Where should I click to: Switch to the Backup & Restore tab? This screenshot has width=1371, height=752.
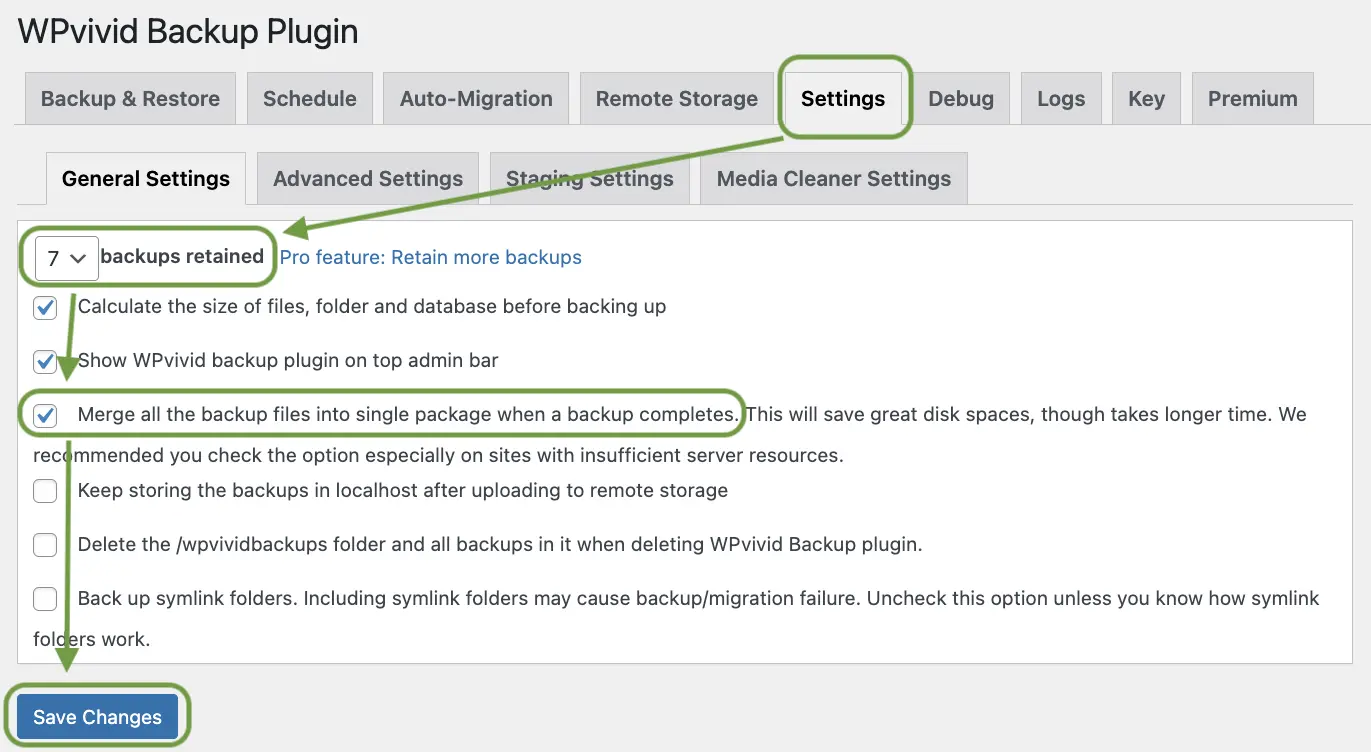[129, 98]
